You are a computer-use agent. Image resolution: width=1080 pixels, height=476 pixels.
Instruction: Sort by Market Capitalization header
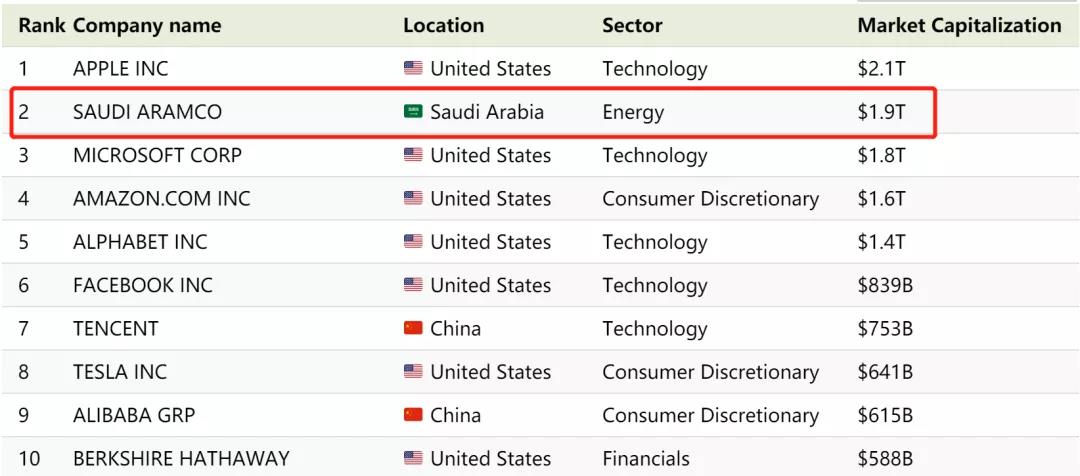click(959, 26)
